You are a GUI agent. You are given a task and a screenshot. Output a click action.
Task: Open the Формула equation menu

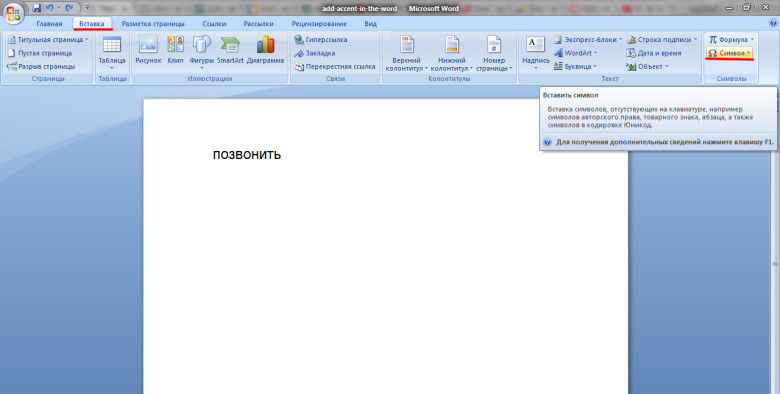(731, 39)
